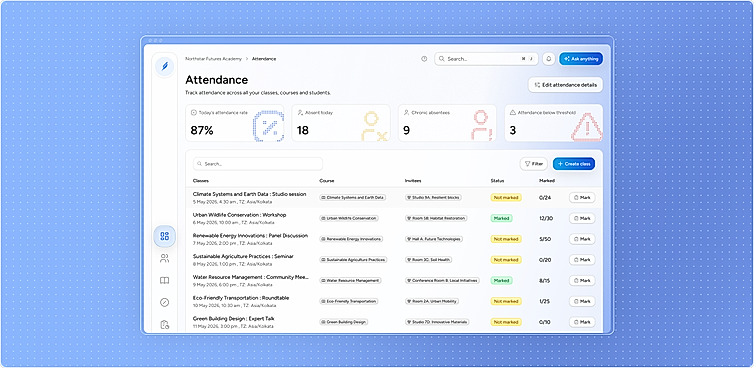
Task: Open the Filter button
Action: [534, 164]
